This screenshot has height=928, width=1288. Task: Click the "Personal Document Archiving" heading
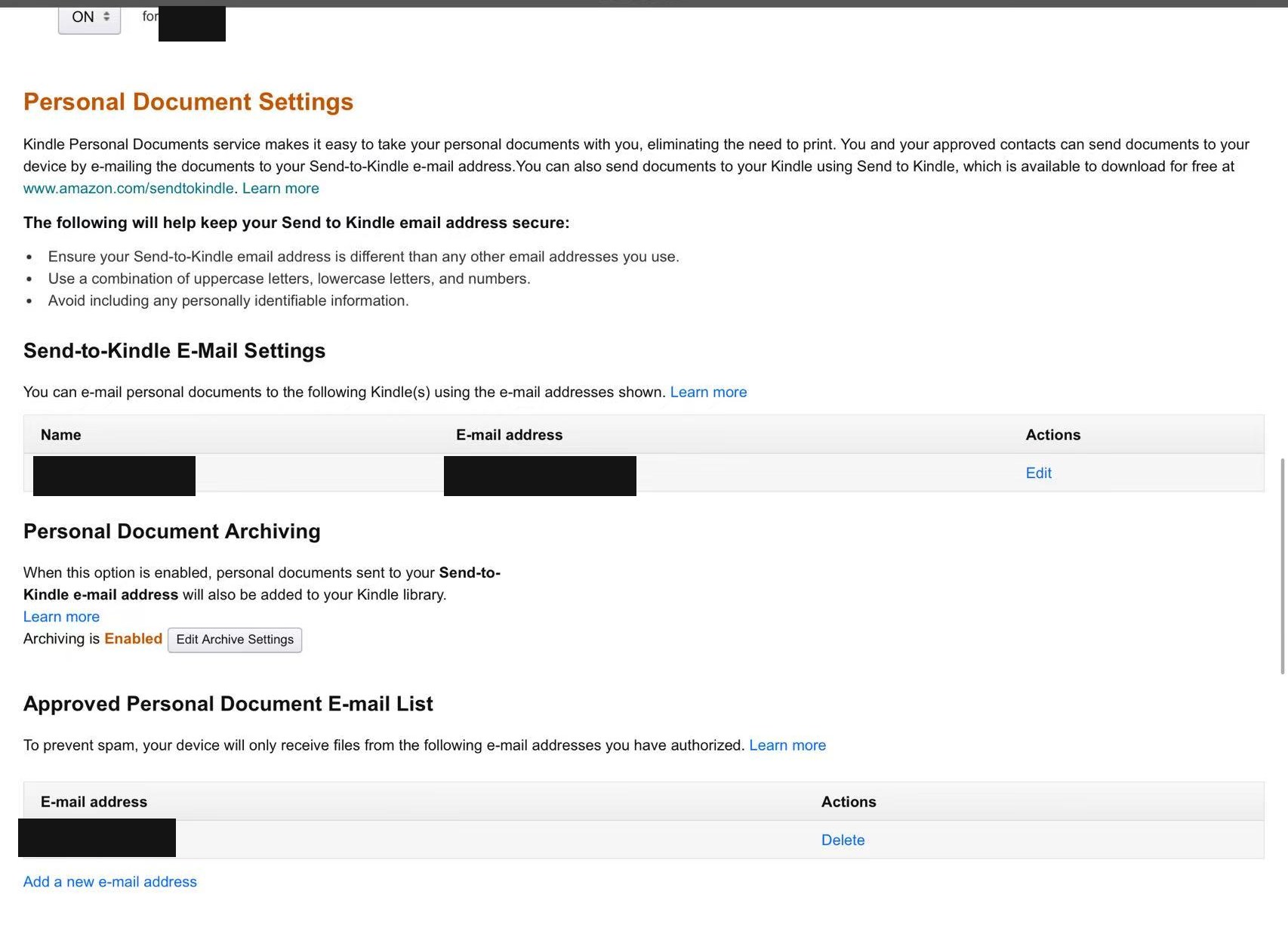coord(172,531)
